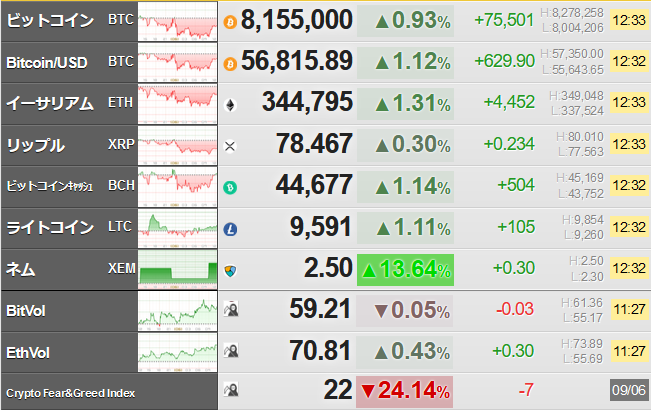Open the ネム XEM green mini chart
The width and height of the screenshot is (651, 410).
click(177, 269)
